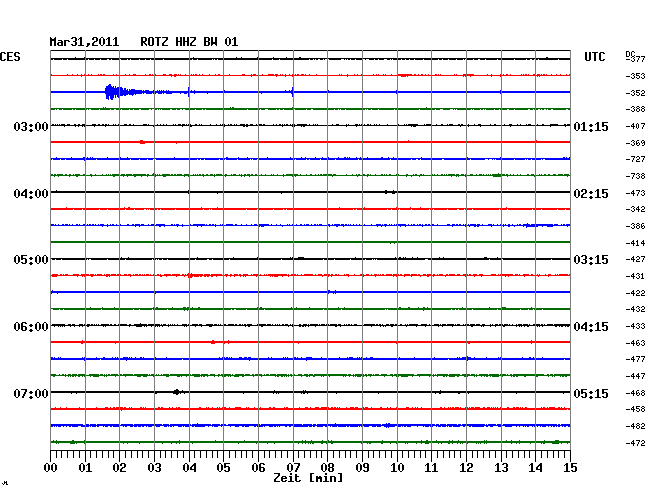This screenshot has height=494, width=650.
Task: Select DC offset value -422
Action: pos(636,293)
